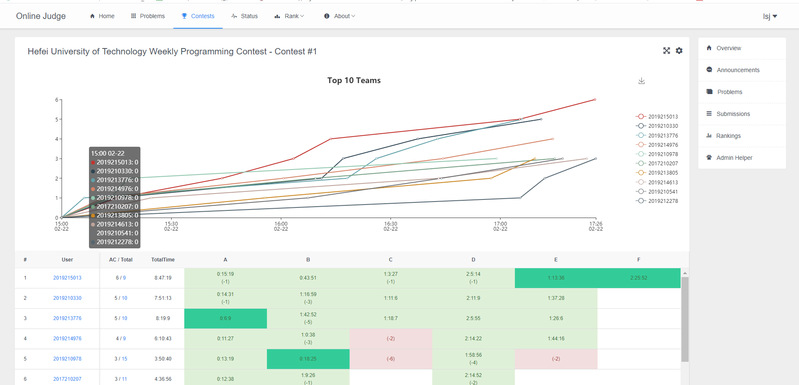Click the fullscreen expand icon
The height and width of the screenshot is (385, 799).
[666, 50]
